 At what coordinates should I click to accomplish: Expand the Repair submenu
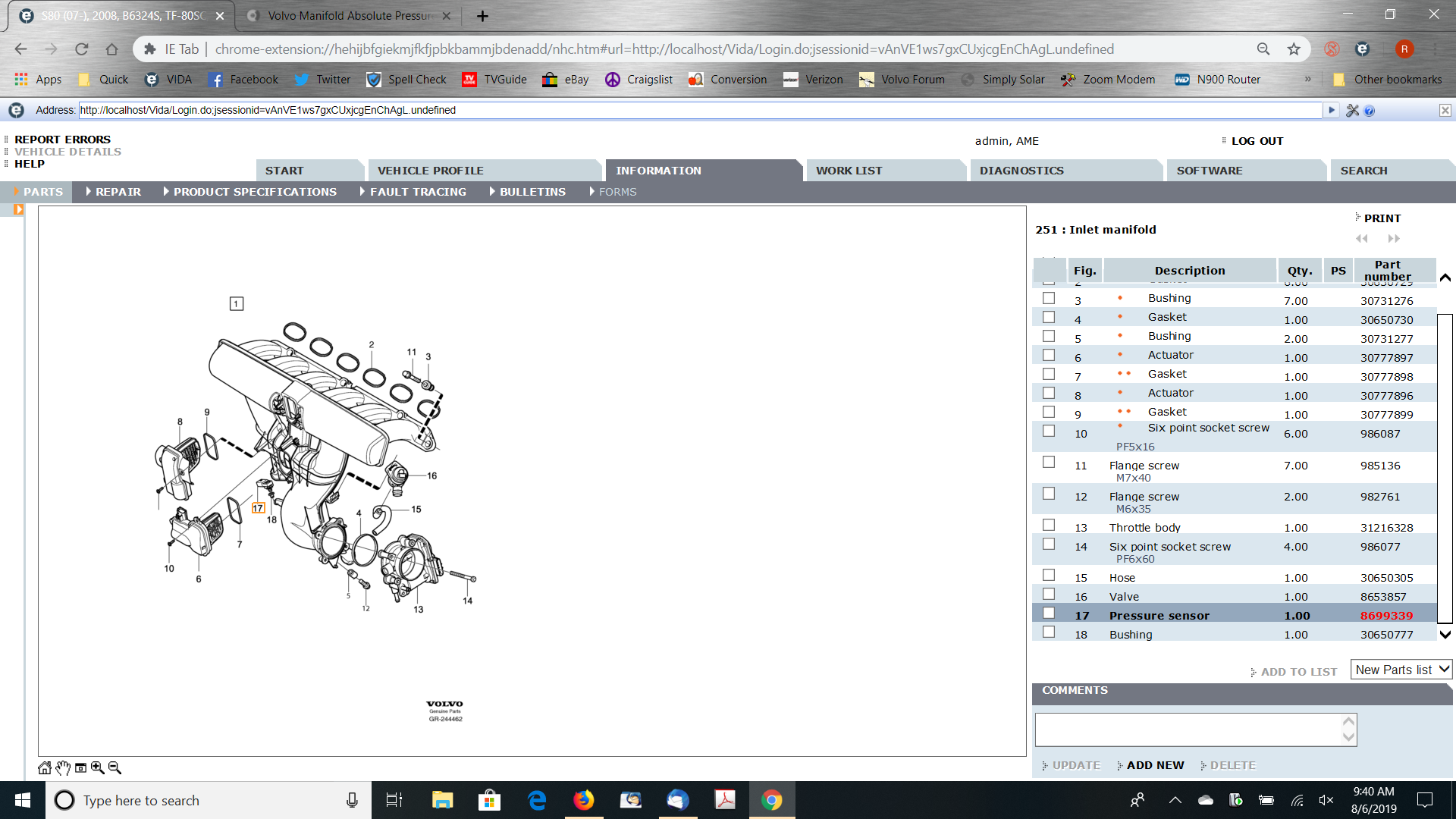click(x=113, y=192)
